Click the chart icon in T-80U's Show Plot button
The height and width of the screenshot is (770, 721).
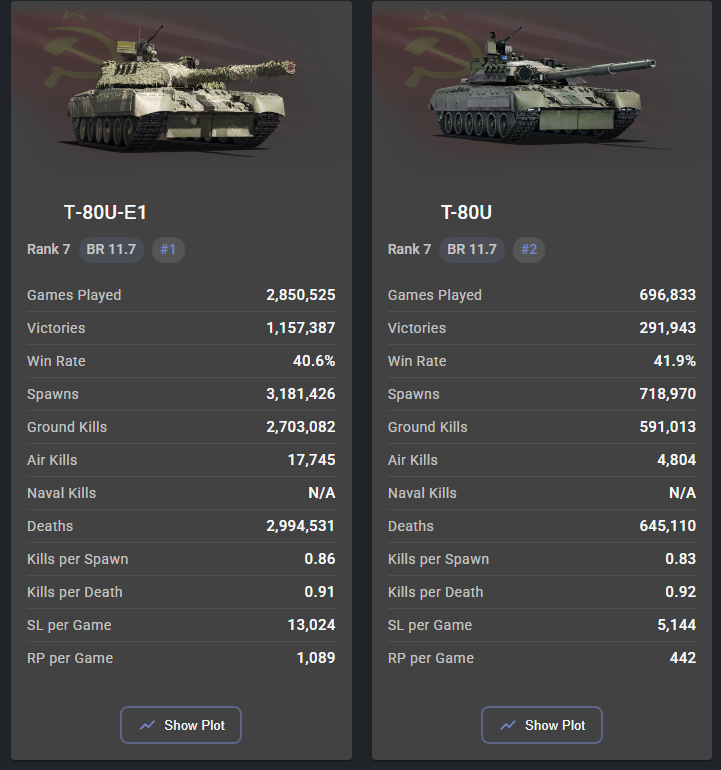point(508,725)
